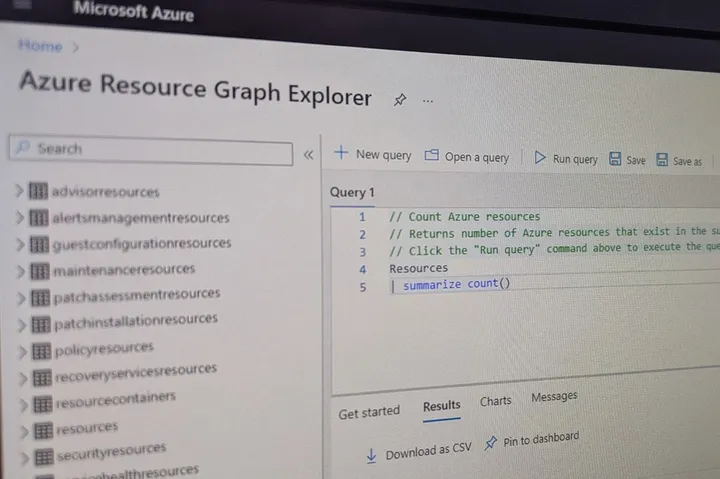Click the Open a query folder icon
The width and height of the screenshot is (720, 479).
pyautogui.click(x=432, y=155)
